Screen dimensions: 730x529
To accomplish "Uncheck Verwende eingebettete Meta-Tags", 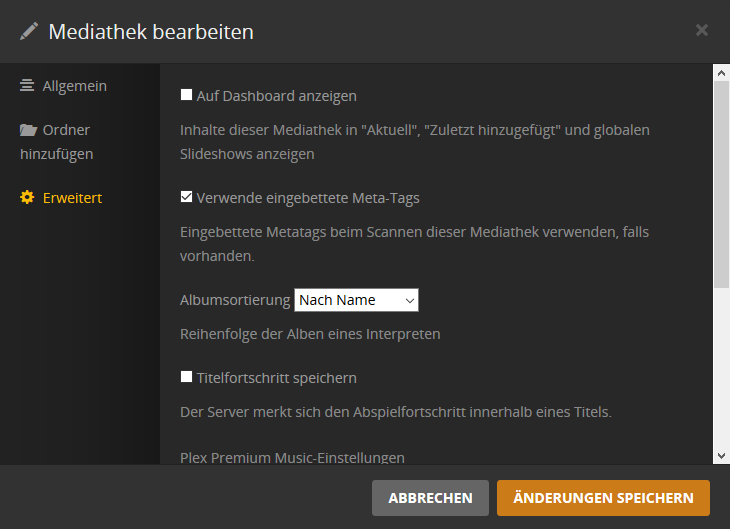I will tap(186, 197).
